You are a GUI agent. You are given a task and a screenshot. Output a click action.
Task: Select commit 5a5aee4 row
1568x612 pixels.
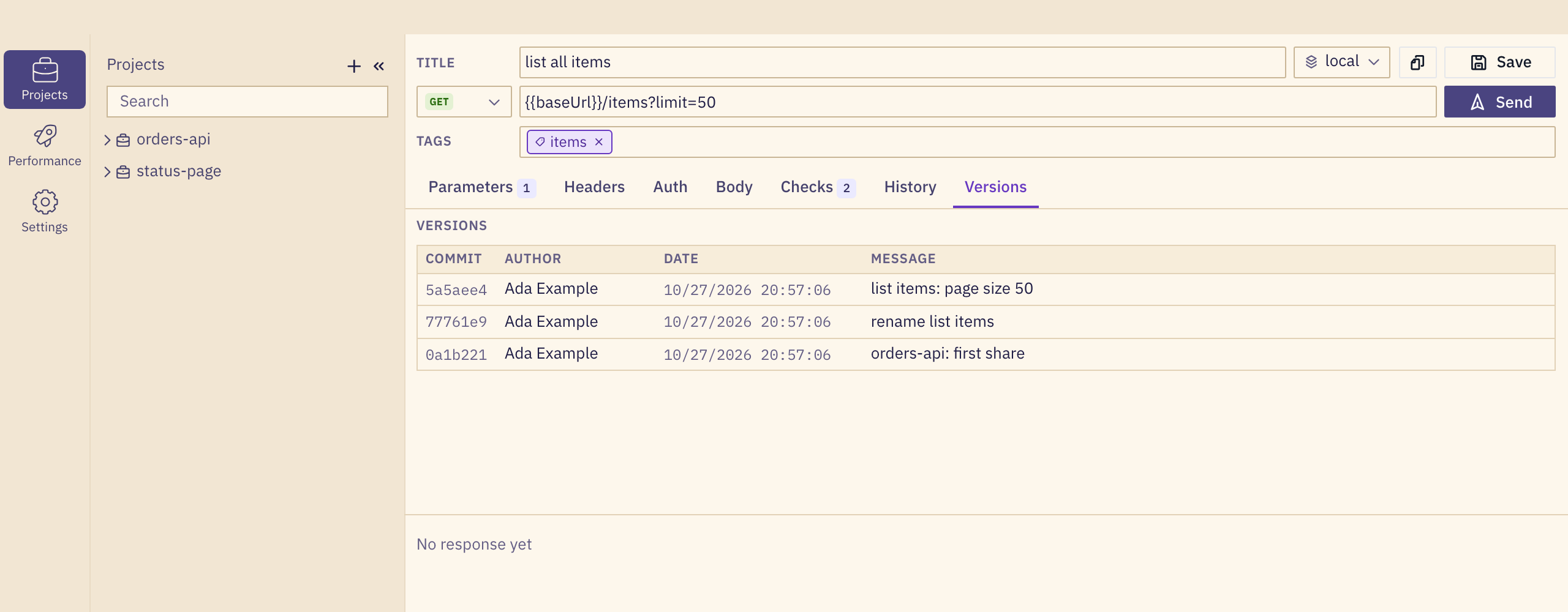coord(986,289)
